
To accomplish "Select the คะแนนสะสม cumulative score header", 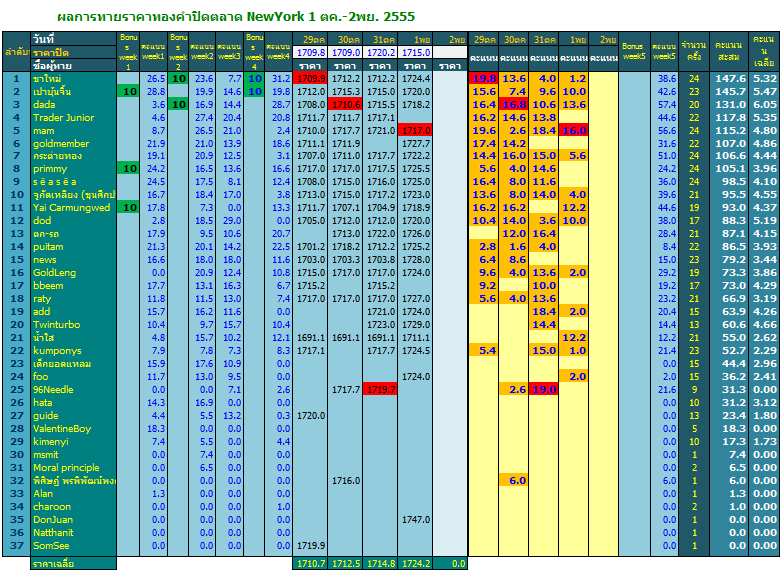I will point(729,51).
